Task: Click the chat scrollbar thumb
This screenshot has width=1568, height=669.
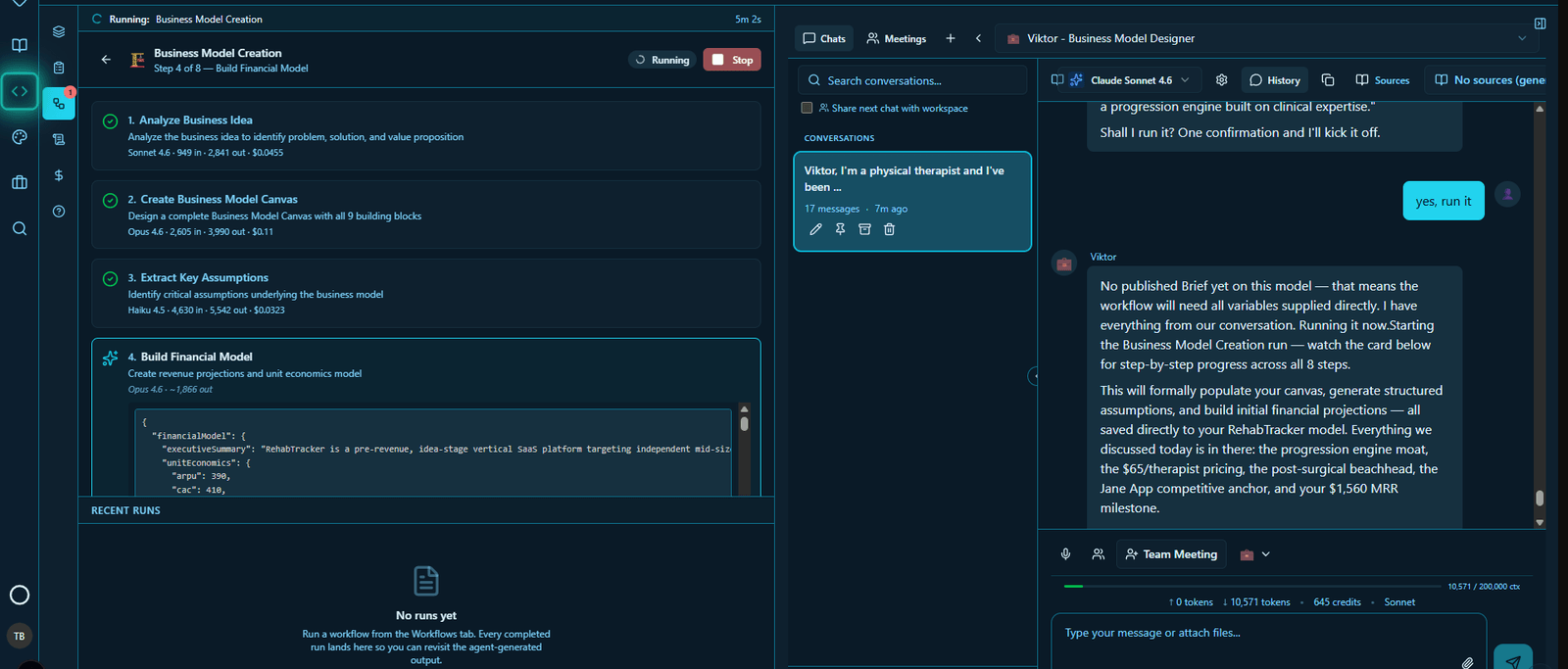Action: (1540, 498)
